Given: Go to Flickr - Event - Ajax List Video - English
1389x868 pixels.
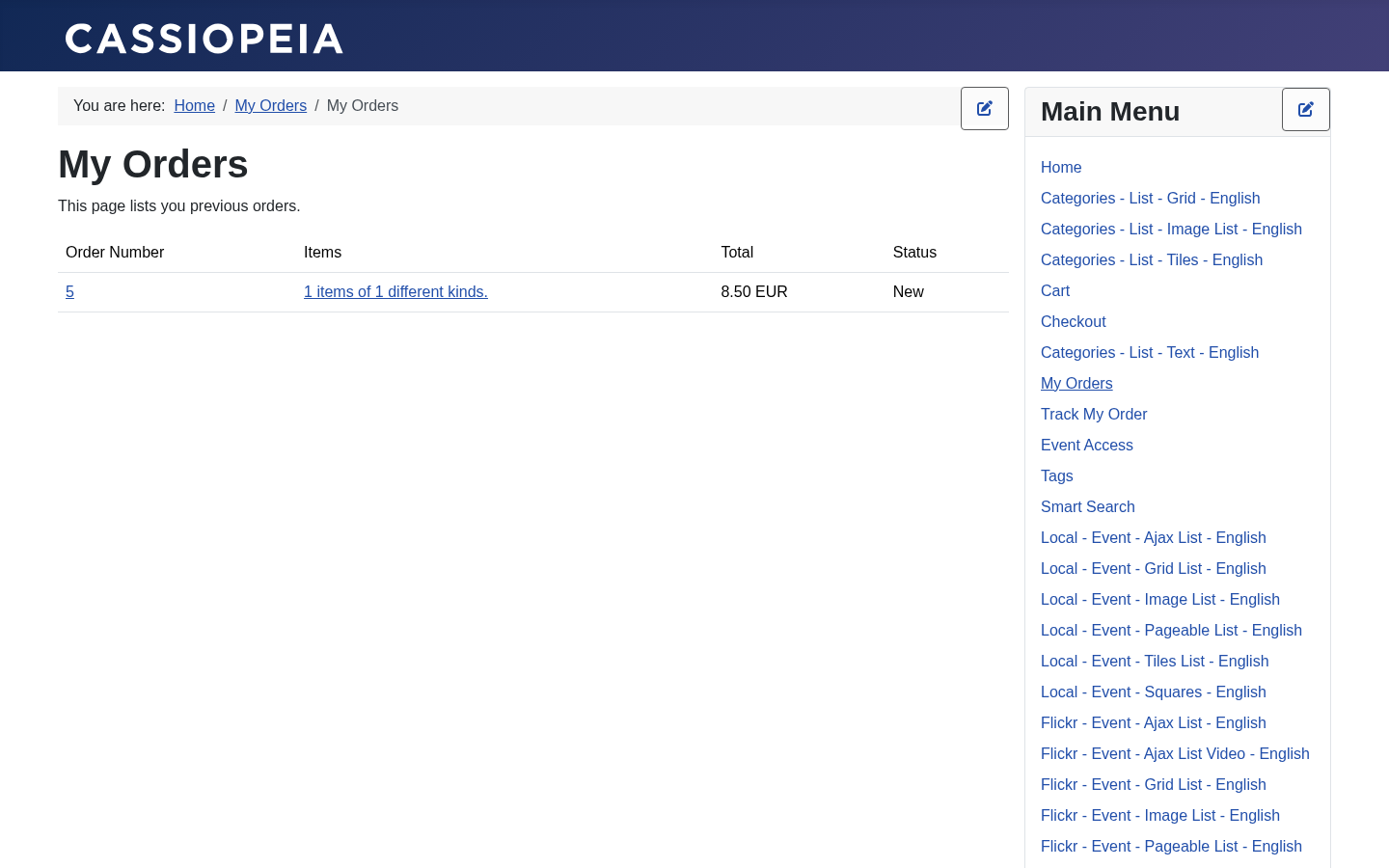Looking at the screenshot, I should tap(1175, 754).
